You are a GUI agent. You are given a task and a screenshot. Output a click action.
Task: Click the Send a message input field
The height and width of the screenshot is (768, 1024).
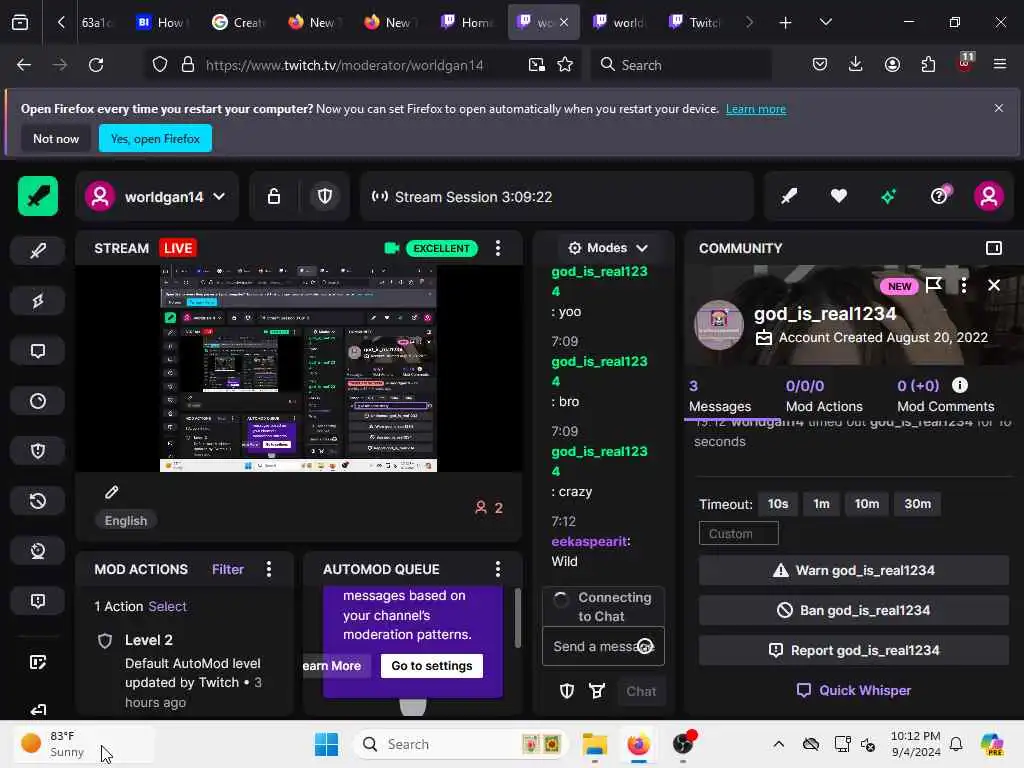[603, 647]
